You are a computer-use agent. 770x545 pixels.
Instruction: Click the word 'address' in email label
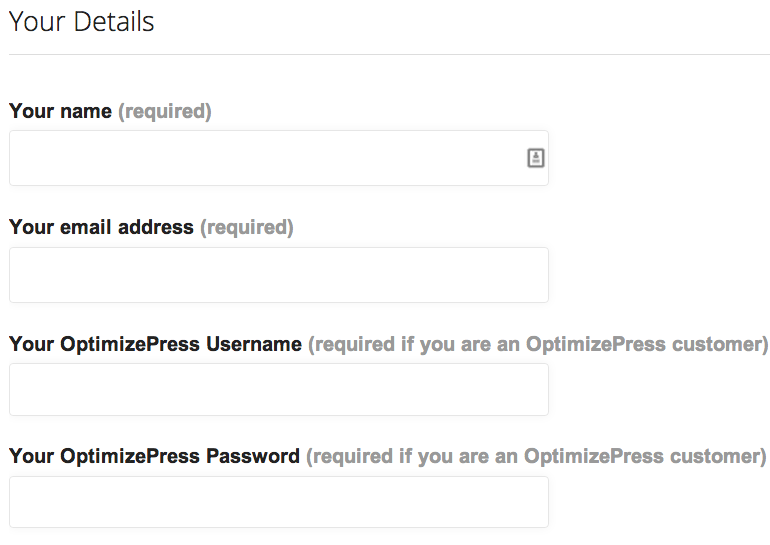click(x=156, y=227)
